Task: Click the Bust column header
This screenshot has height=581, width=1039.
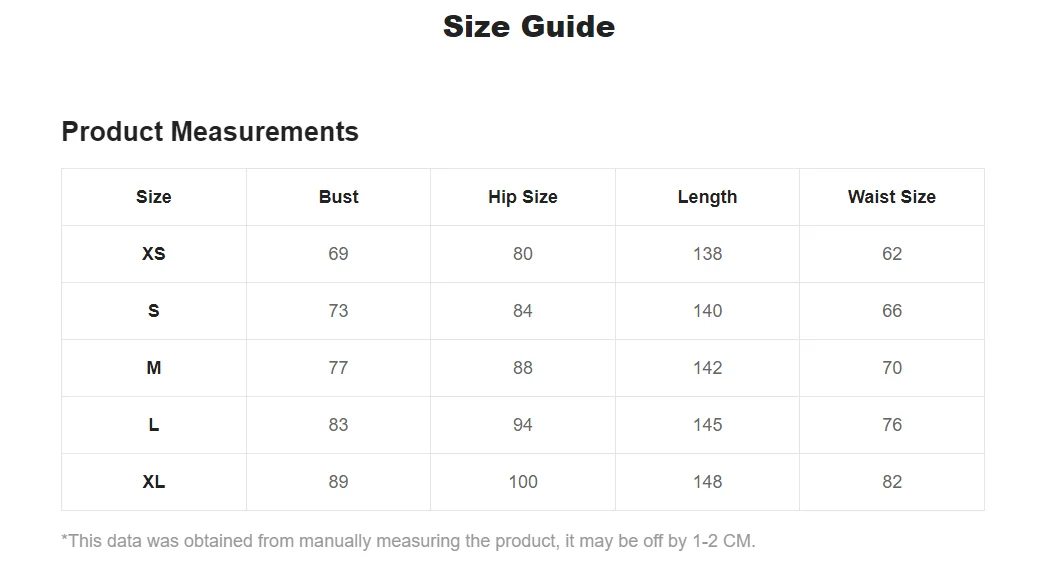Action: tap(338, 197)
